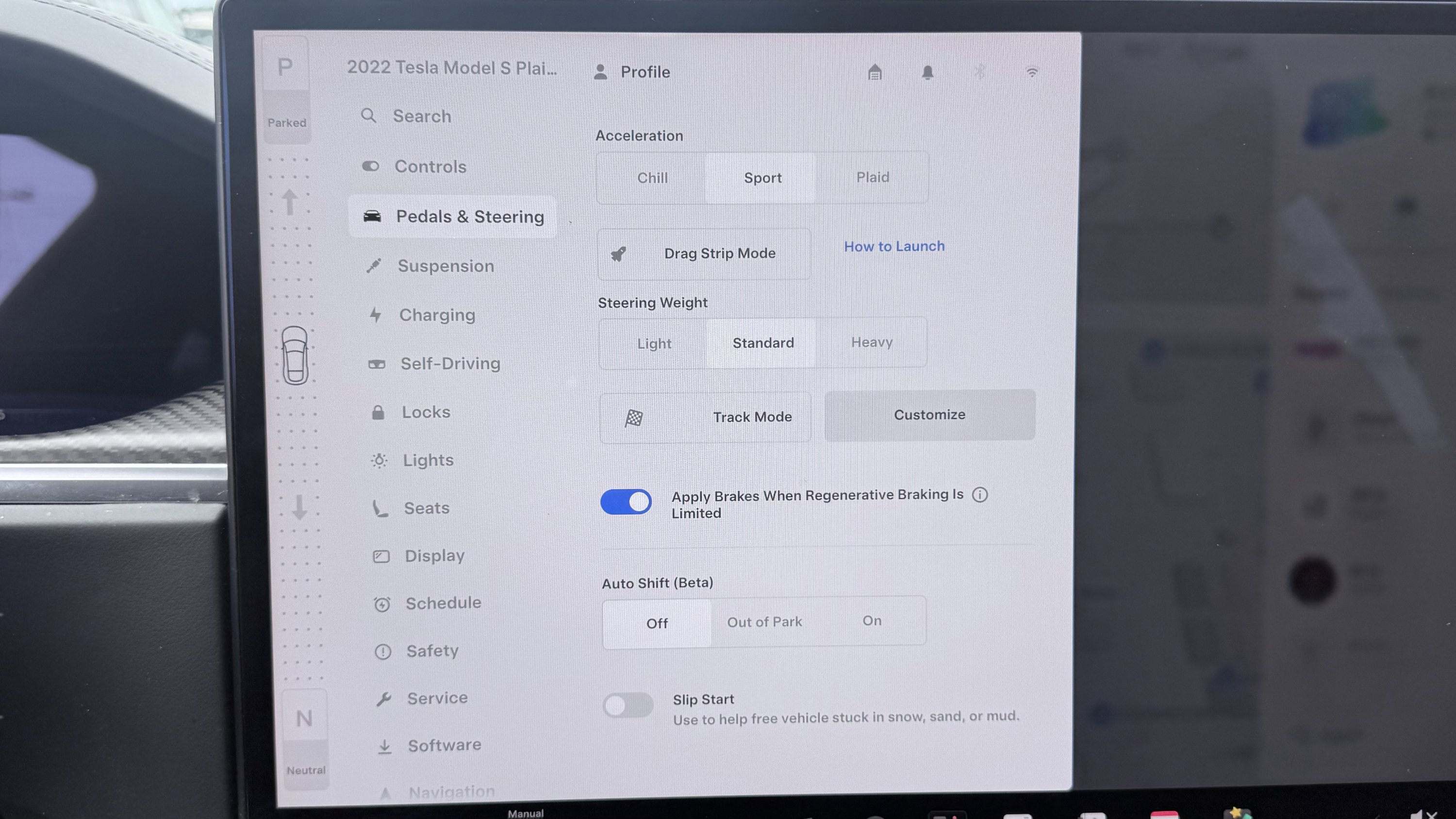Tap the Seats icon in the sidebar
The image size is (1456, 819).
pos(380,508)
